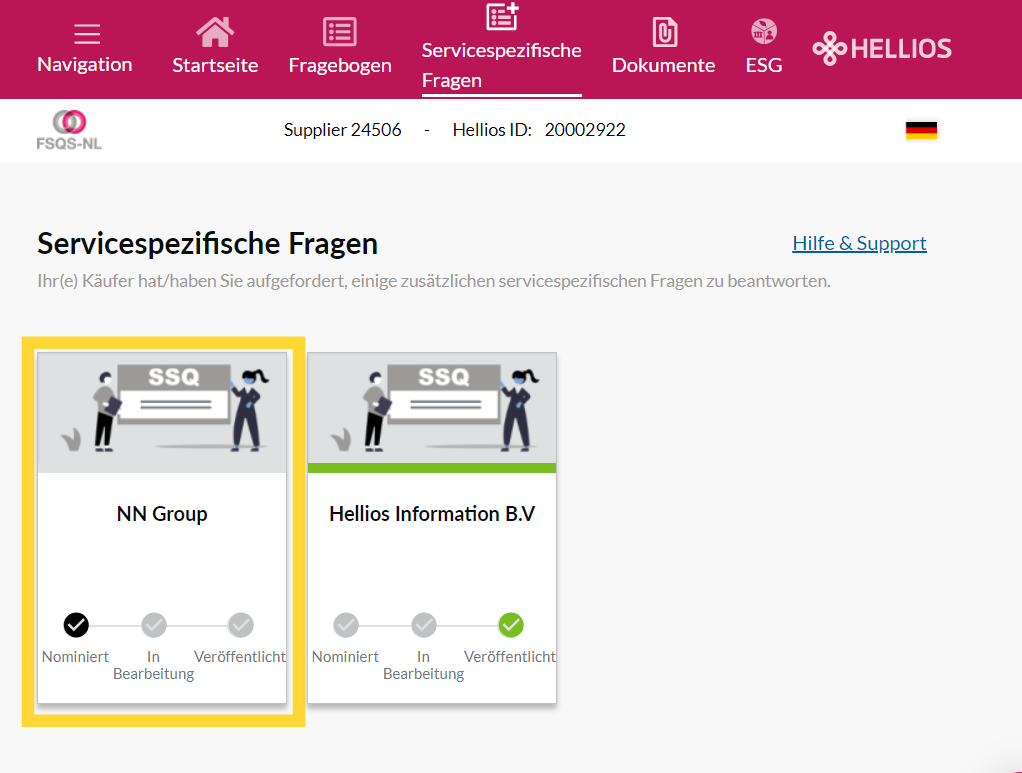Click NN Group's In Bearbeitung label
Viewport: 1022px width, 773px height.
(154, 665)
